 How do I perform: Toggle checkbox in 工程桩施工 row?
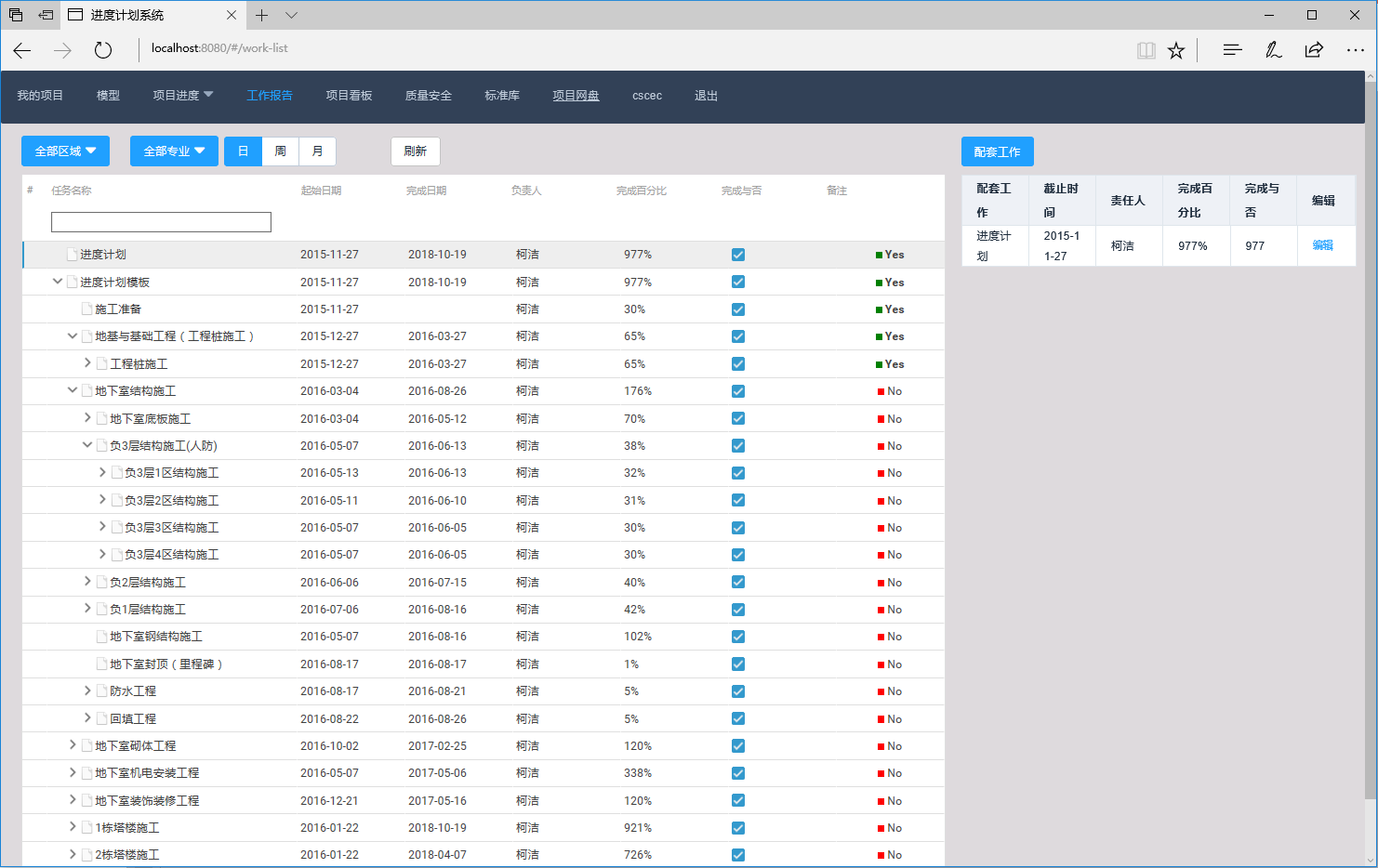click(x=738, y=363)
